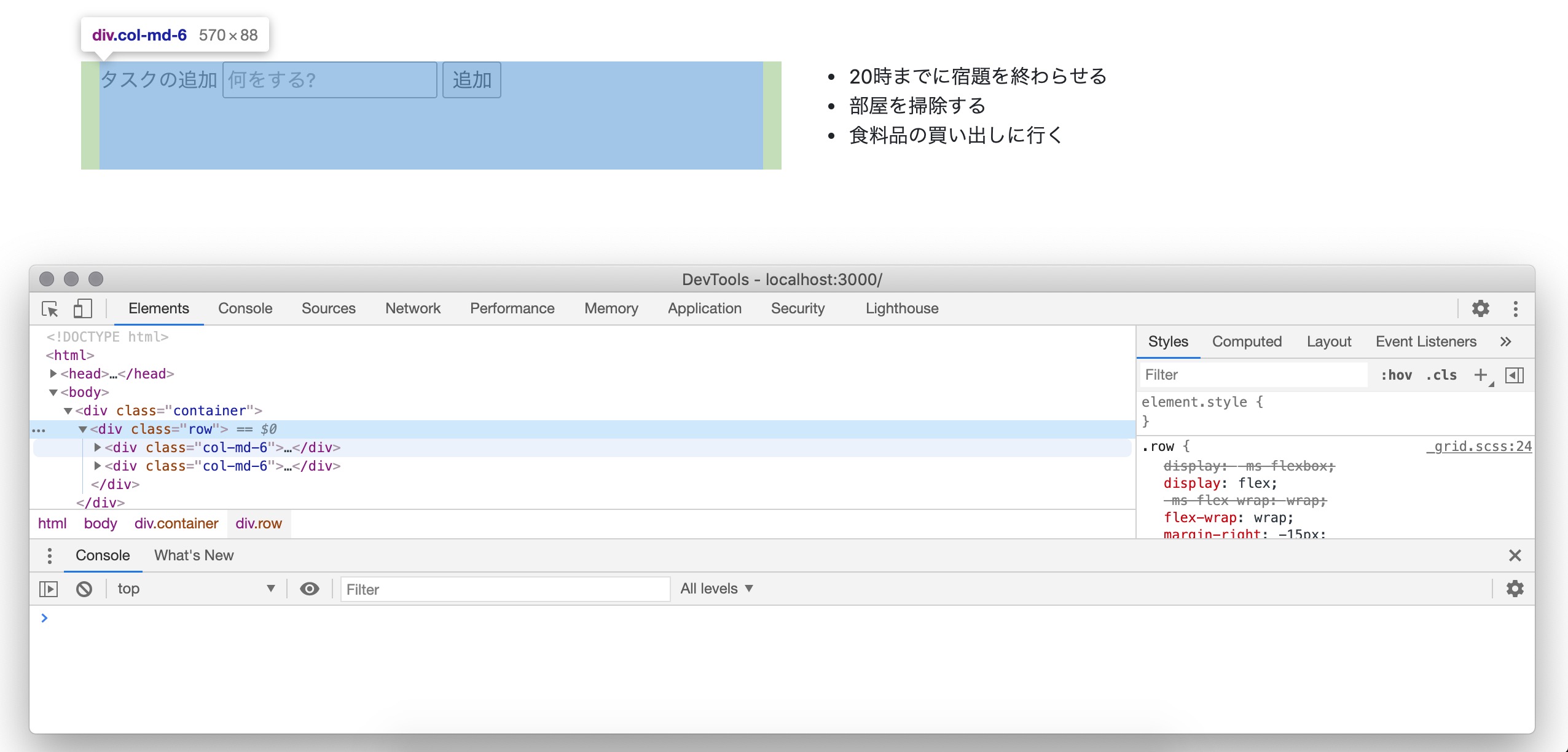Click the 追加 button on page
Image resolution: width=1568 pixels, height=752 pixels.
pos(472,80)
